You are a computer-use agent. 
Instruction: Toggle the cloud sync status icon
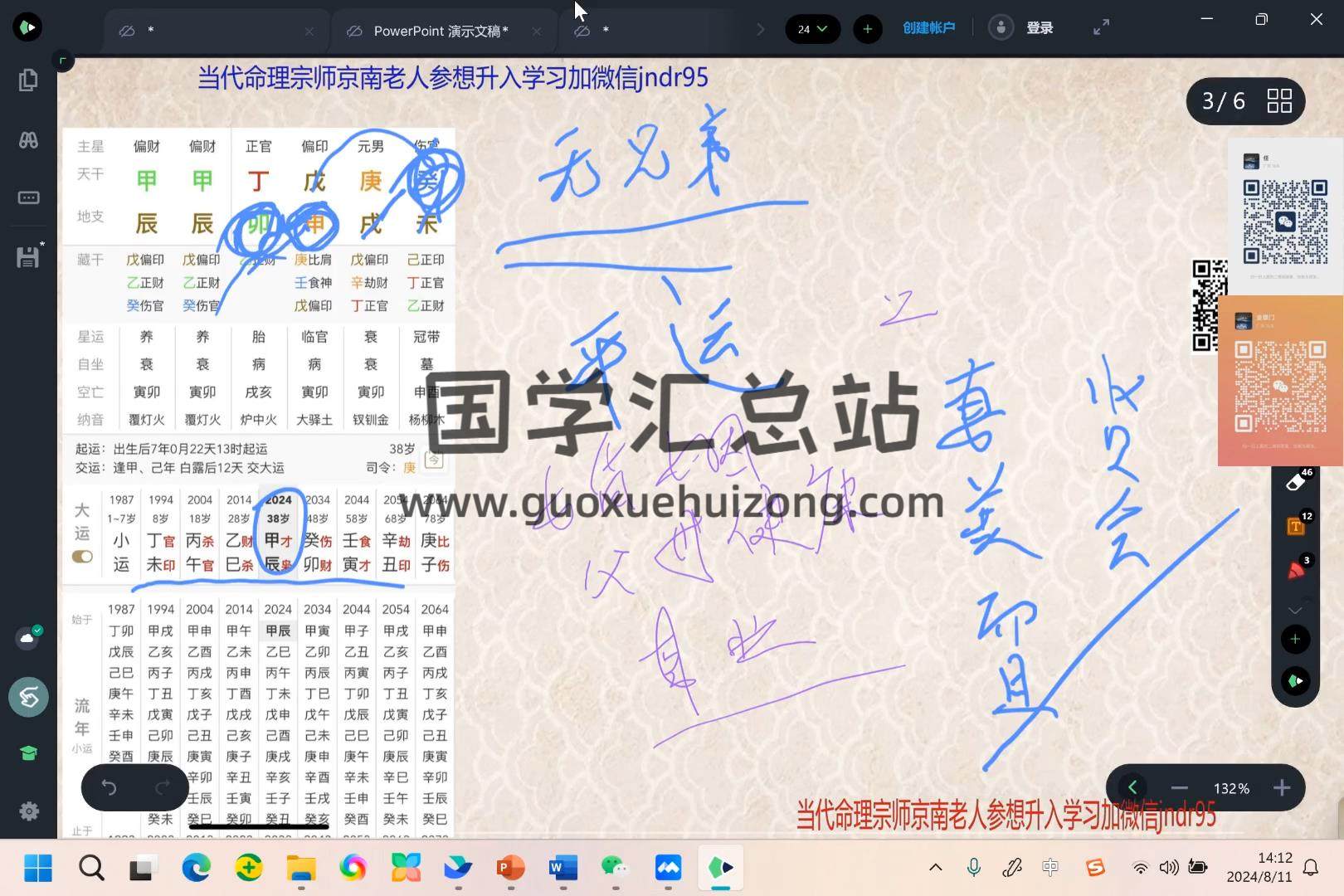click(28, 638)
